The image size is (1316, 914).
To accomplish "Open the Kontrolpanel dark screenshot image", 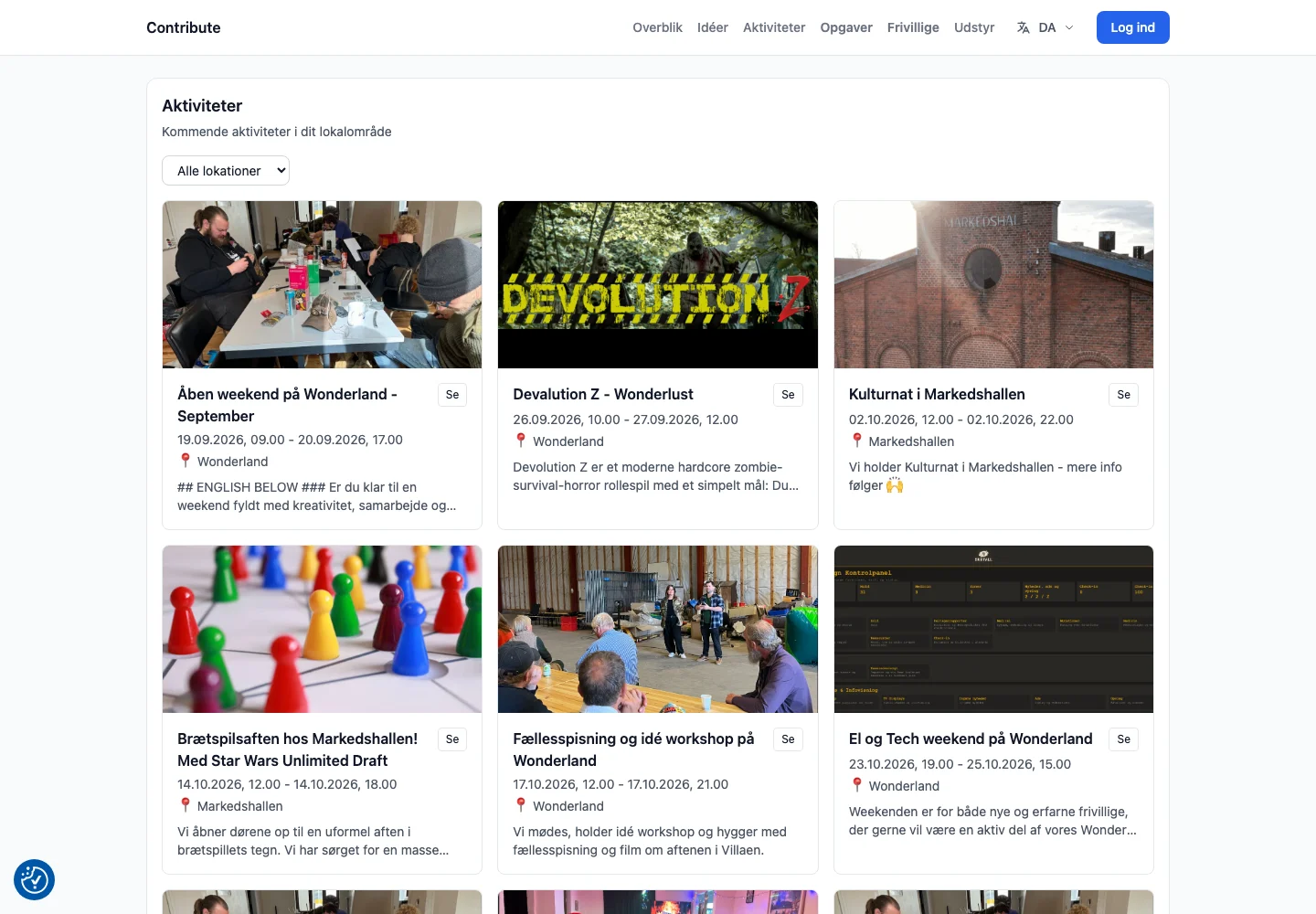I will 993,629.
